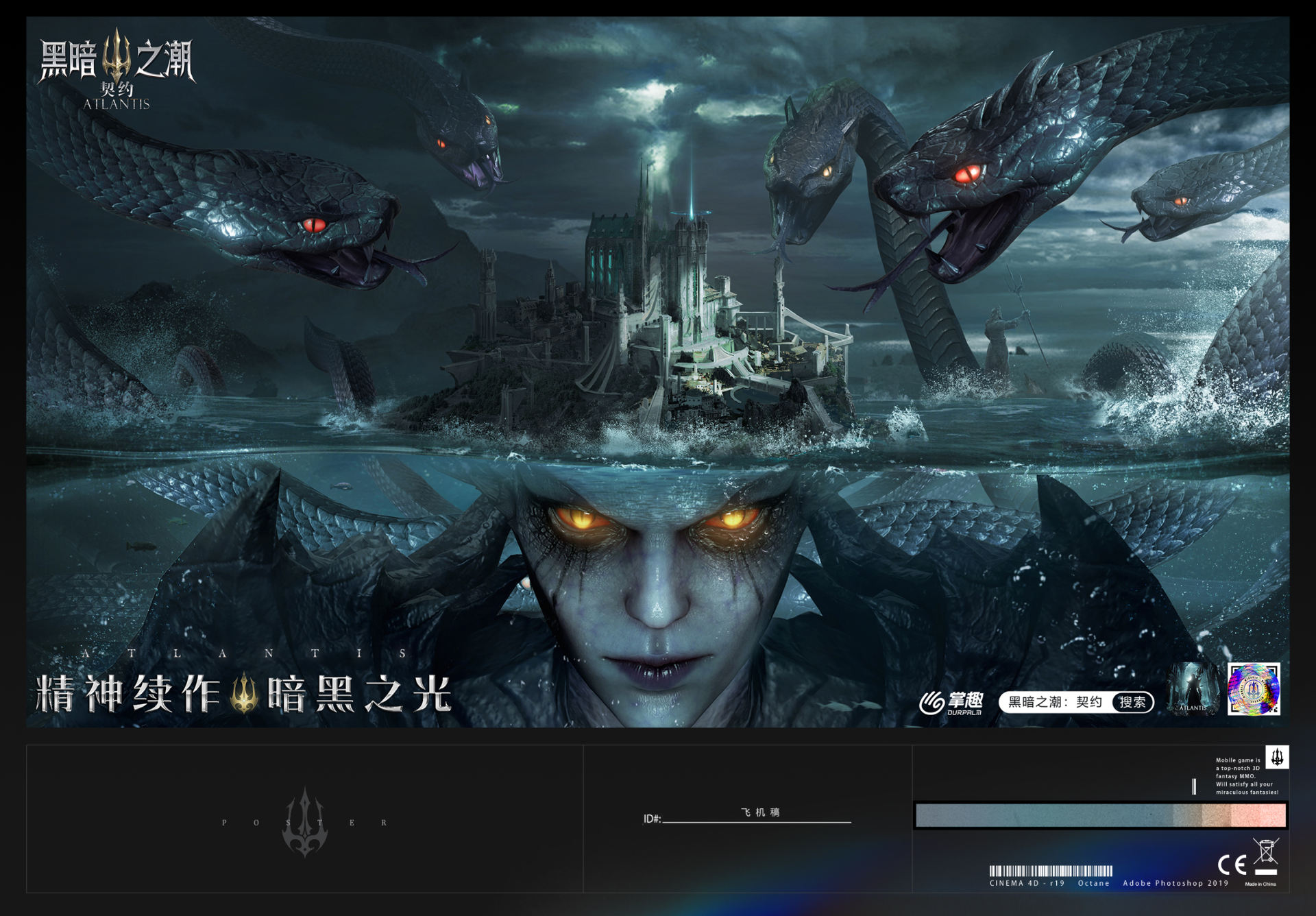This screenshot has width=1316, height=916.
Task: Click the Octane label
Action: click(x=1093, y=883)
